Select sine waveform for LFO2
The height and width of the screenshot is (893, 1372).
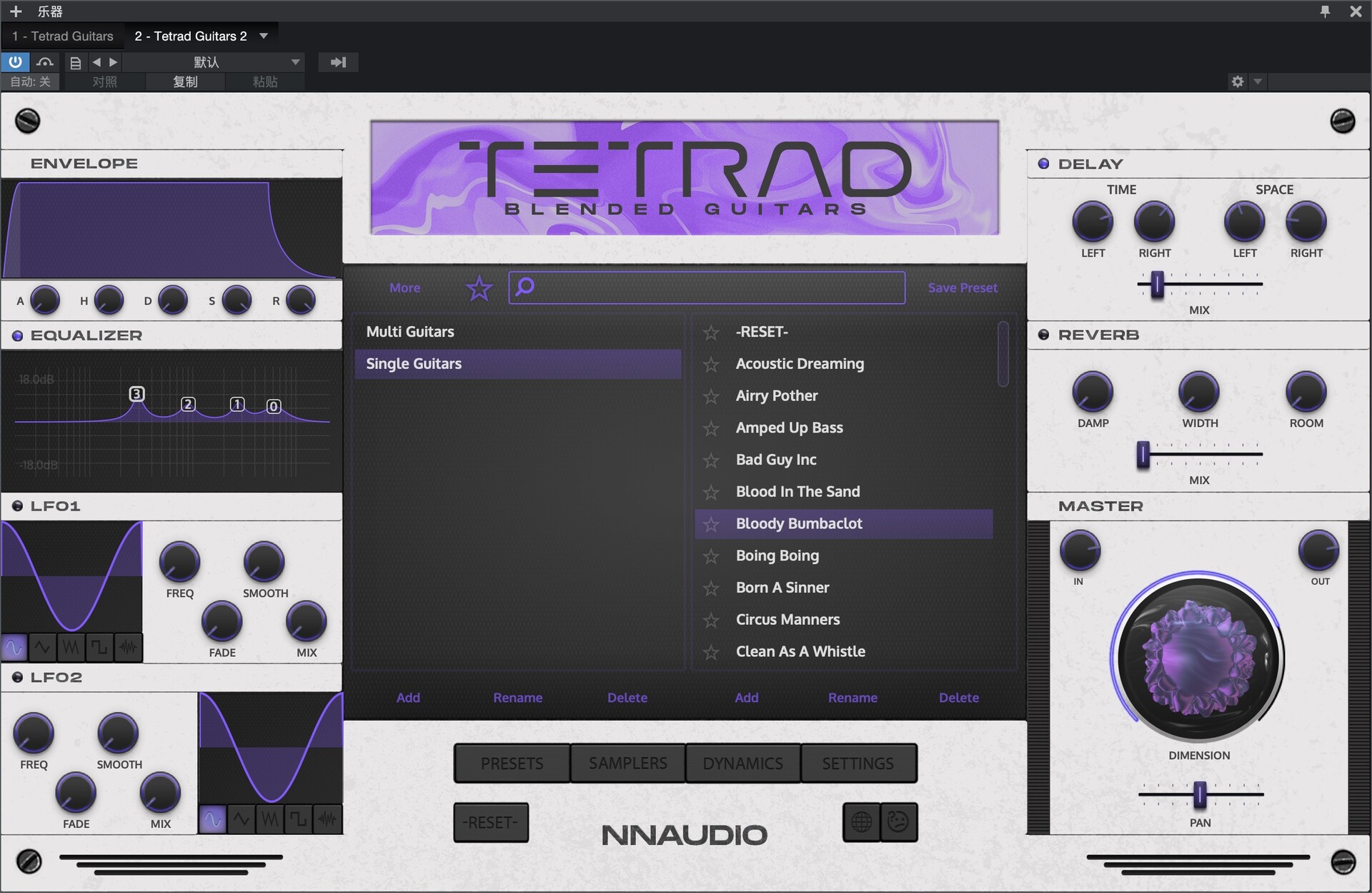(213, 819)
